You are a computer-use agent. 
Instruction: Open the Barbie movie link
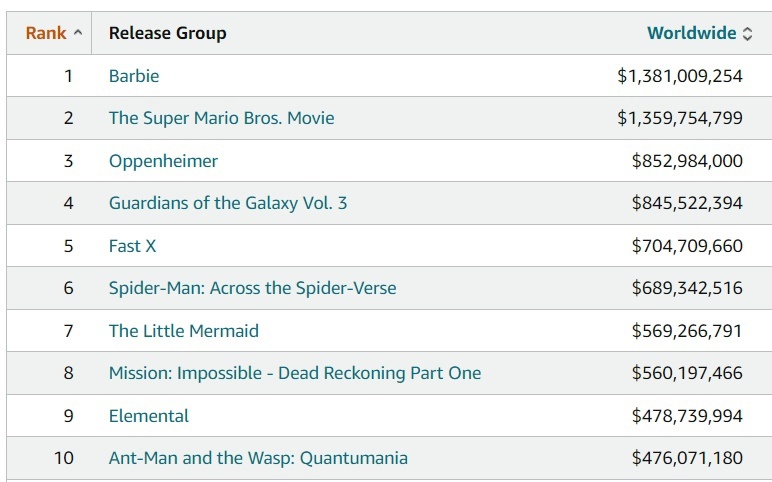coord(134,76)
